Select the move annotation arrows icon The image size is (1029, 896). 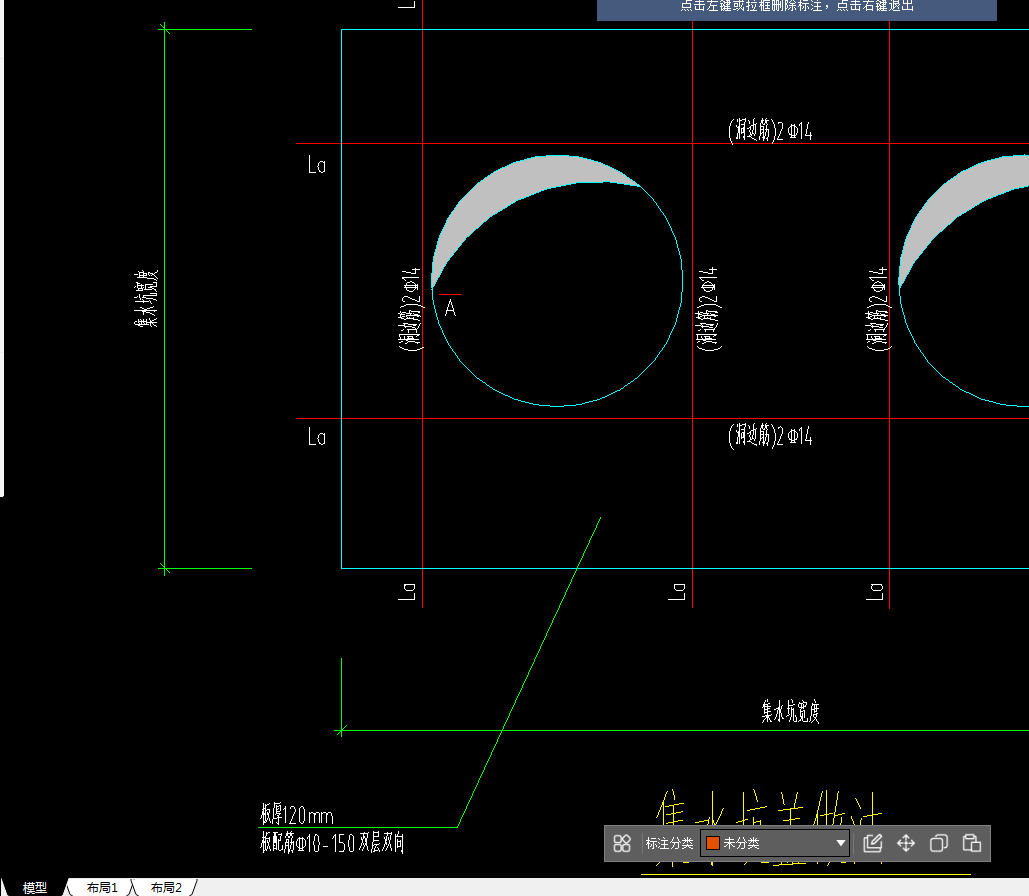tap(906, 843)
